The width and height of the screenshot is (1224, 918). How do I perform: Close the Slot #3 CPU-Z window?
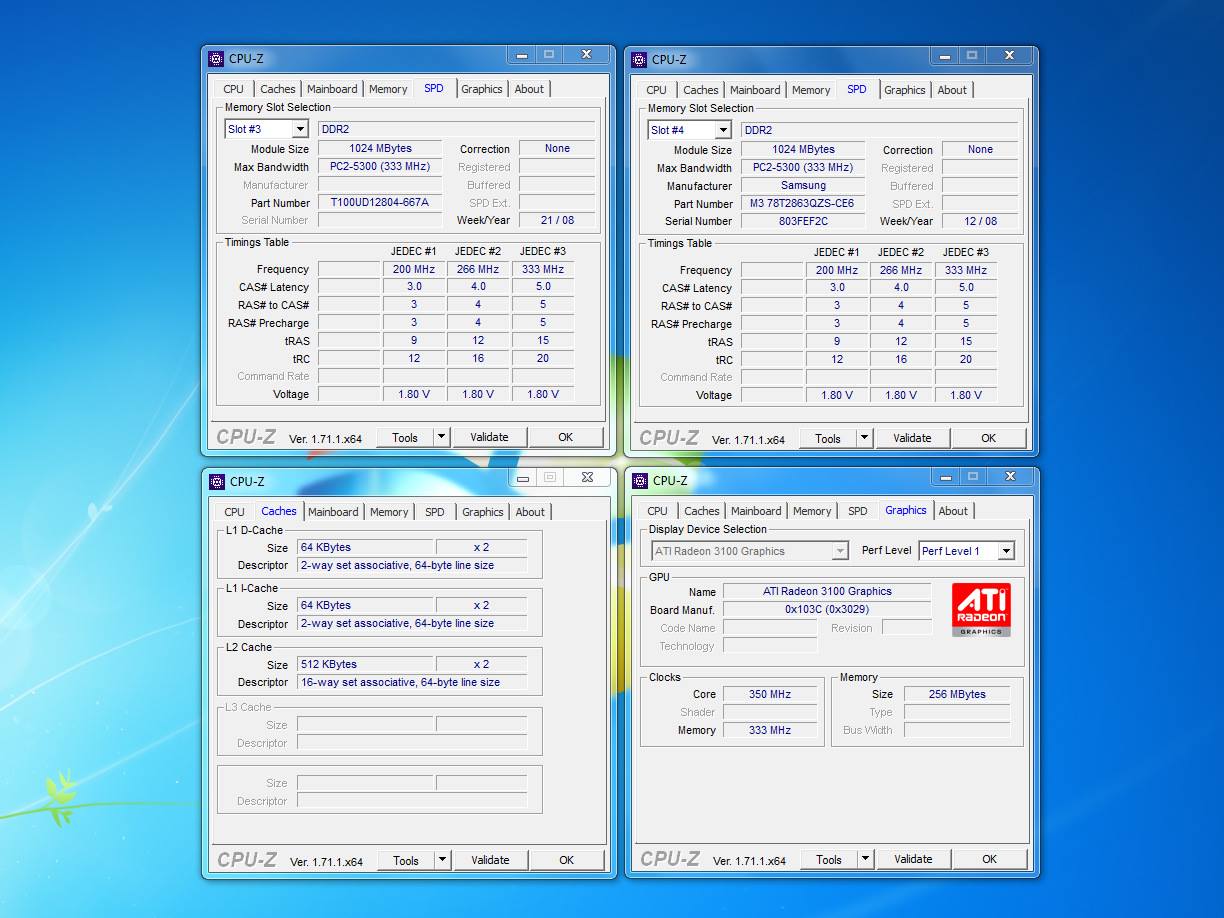[x=586, y=55]
